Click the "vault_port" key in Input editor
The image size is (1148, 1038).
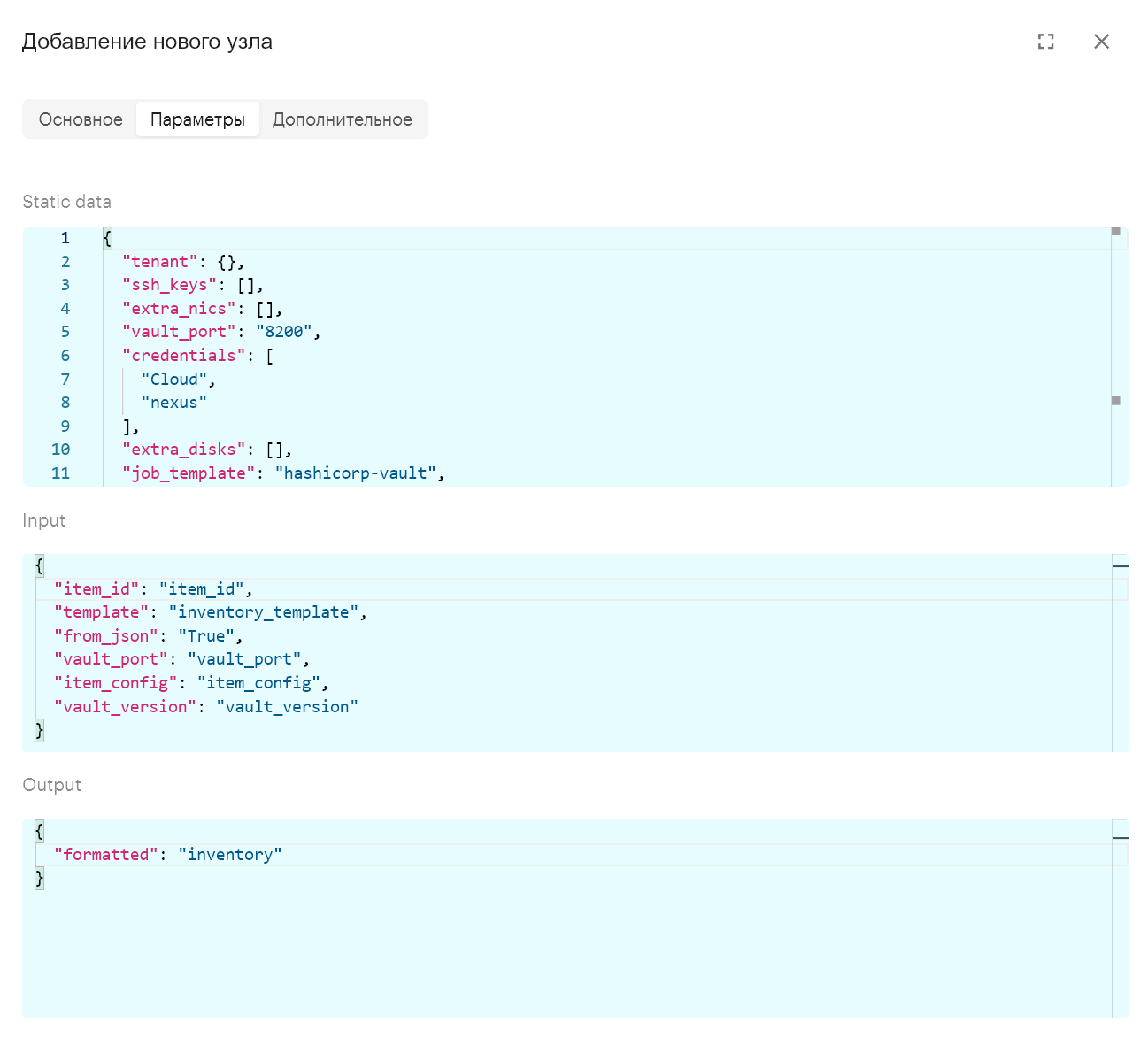[x=112, y=659]
